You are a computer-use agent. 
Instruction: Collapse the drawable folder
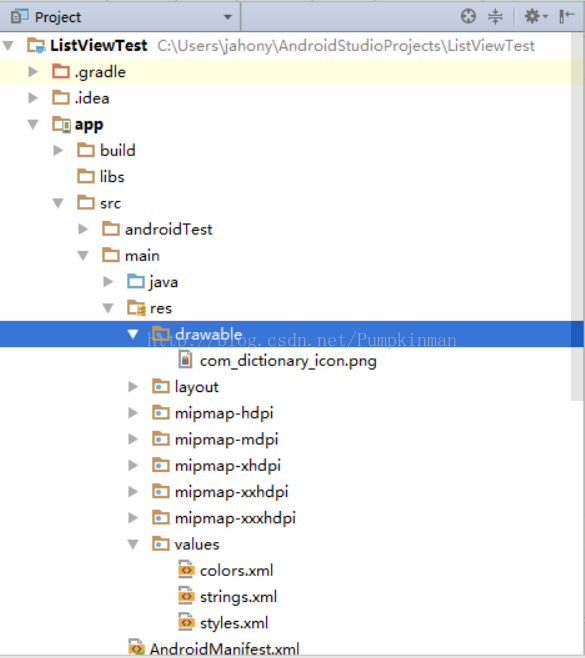[133, 334]
